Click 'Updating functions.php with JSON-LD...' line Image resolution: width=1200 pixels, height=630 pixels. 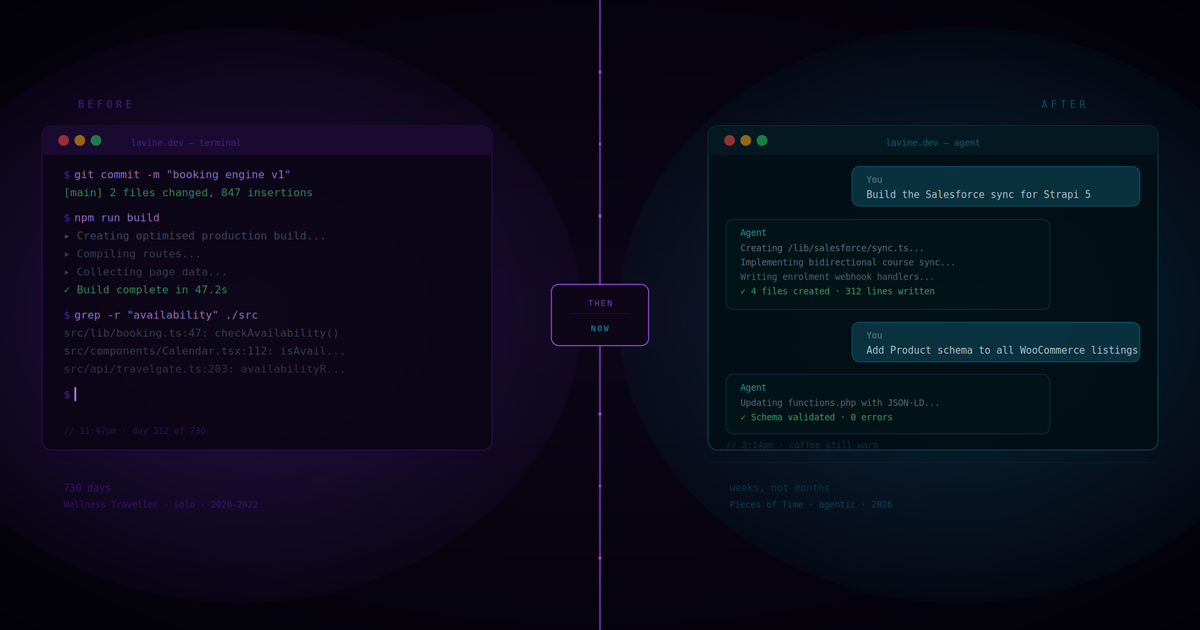(x=840, y=403)
